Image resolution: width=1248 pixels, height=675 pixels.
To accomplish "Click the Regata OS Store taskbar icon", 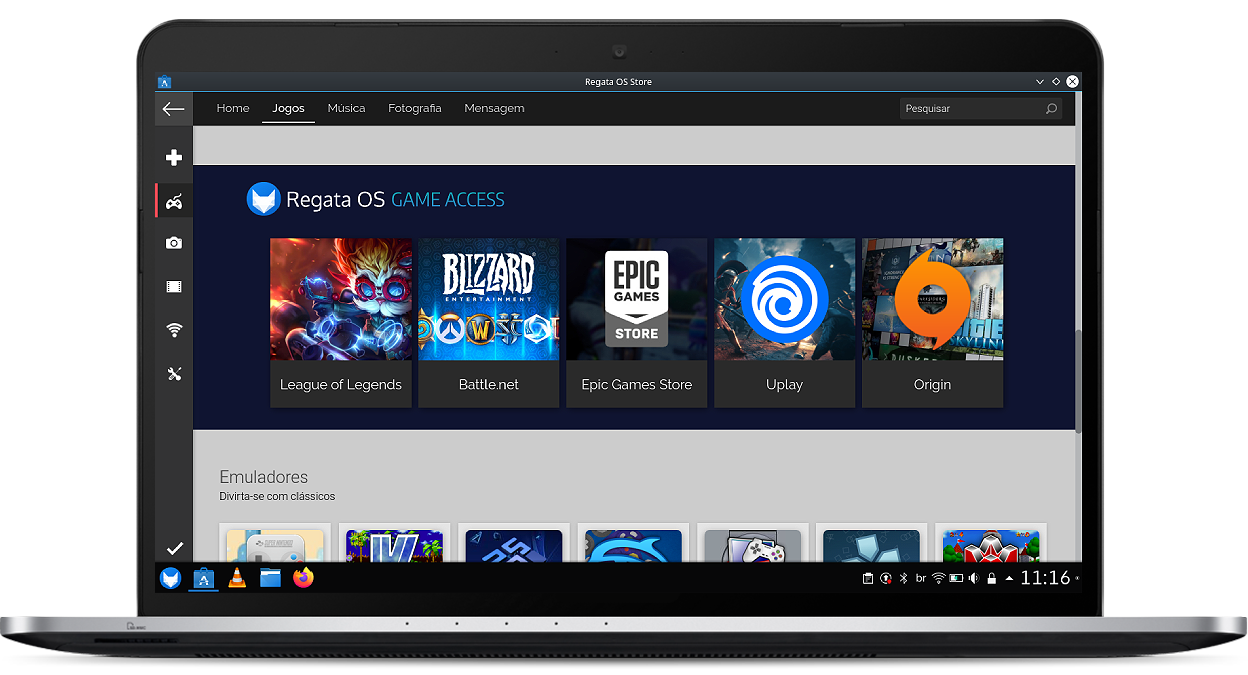I will (x=204, y=578).
